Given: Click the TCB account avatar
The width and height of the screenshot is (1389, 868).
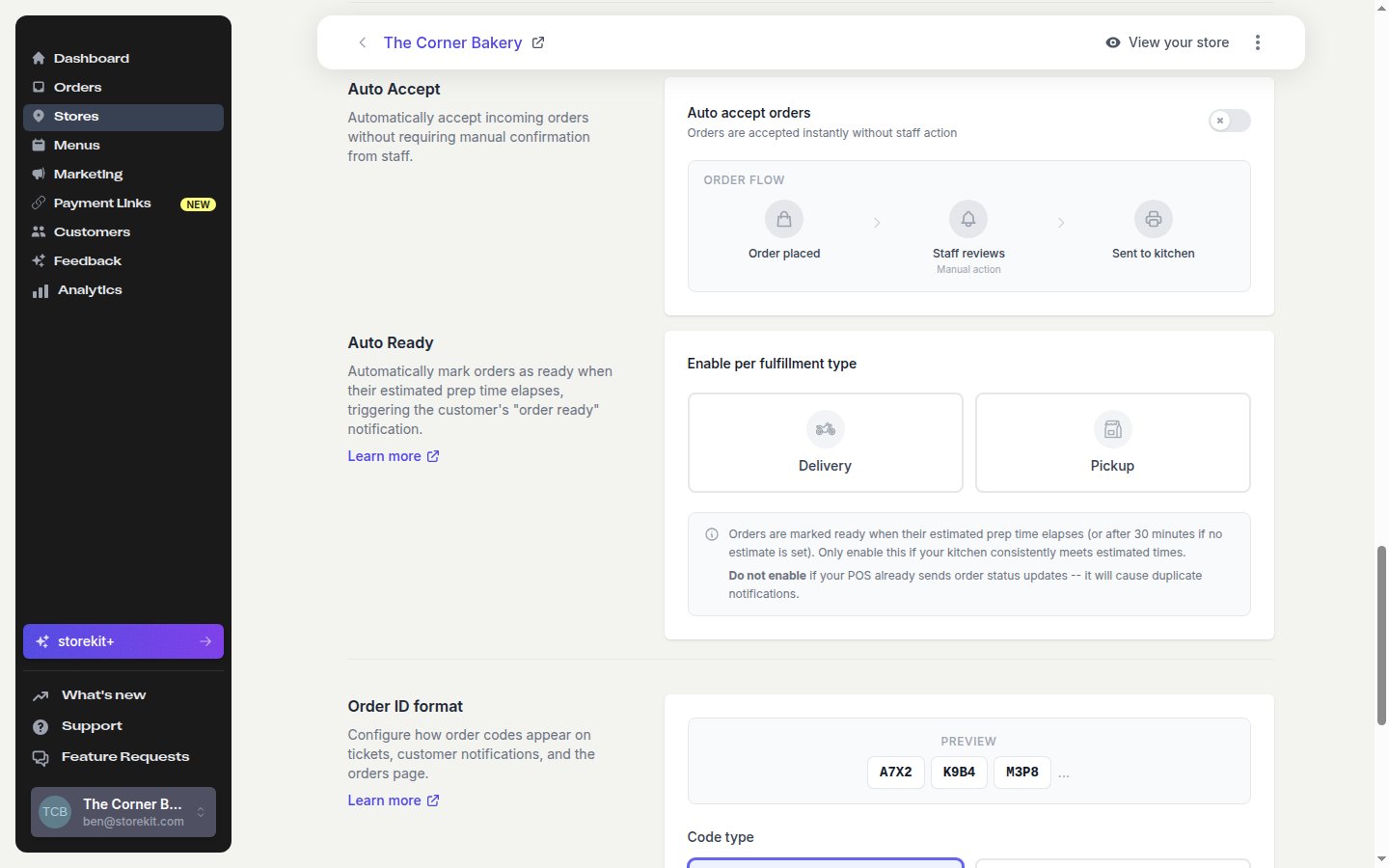Looking at the screenshot, I should (55, 812).
